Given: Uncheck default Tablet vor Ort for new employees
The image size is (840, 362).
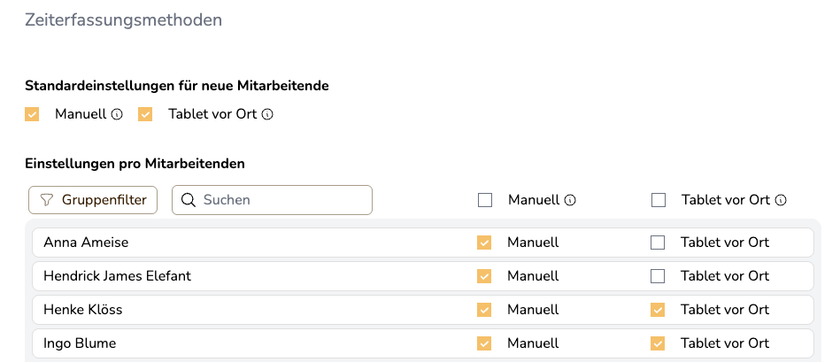Looking at the screenshot, I should 145,115.
